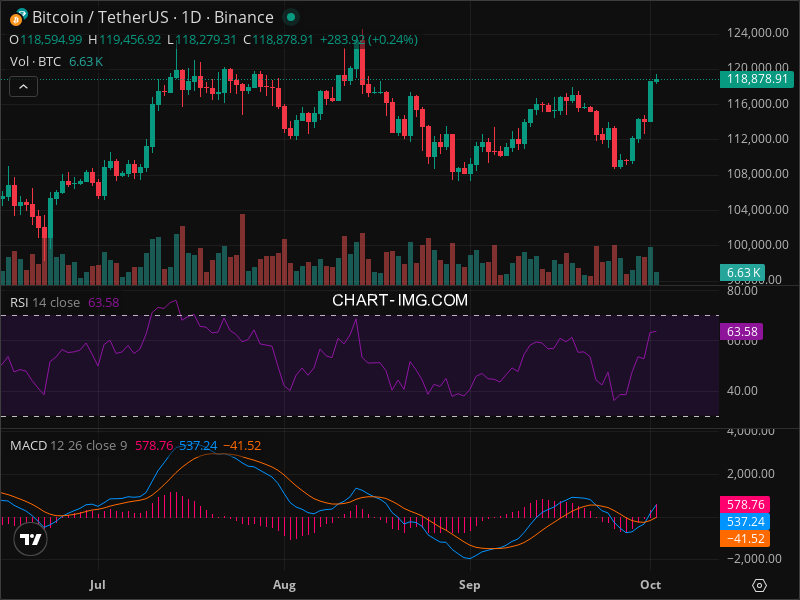Click the 120,000.00 price scale label

(x=757, y=67)
